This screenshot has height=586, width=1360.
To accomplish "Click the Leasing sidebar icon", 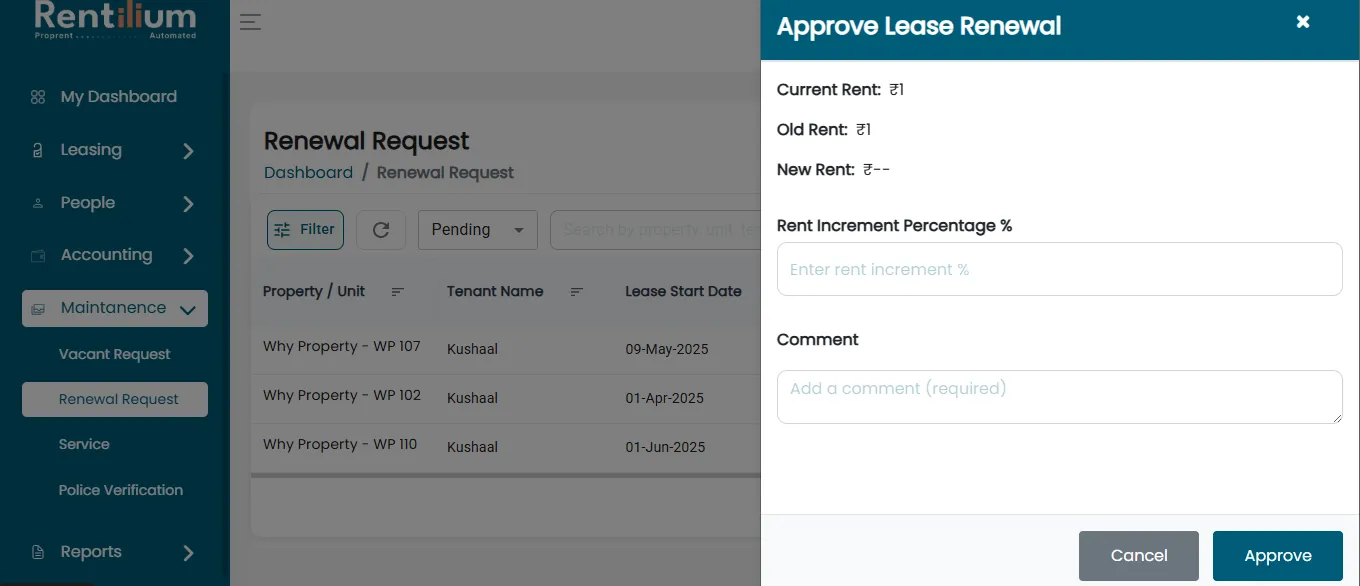I will pyautogui.click(x=38, y=150).
